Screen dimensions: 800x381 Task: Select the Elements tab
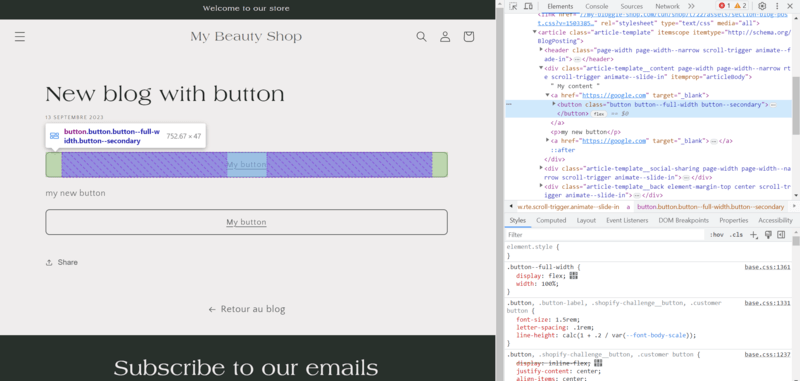click(x=560, y=6)
